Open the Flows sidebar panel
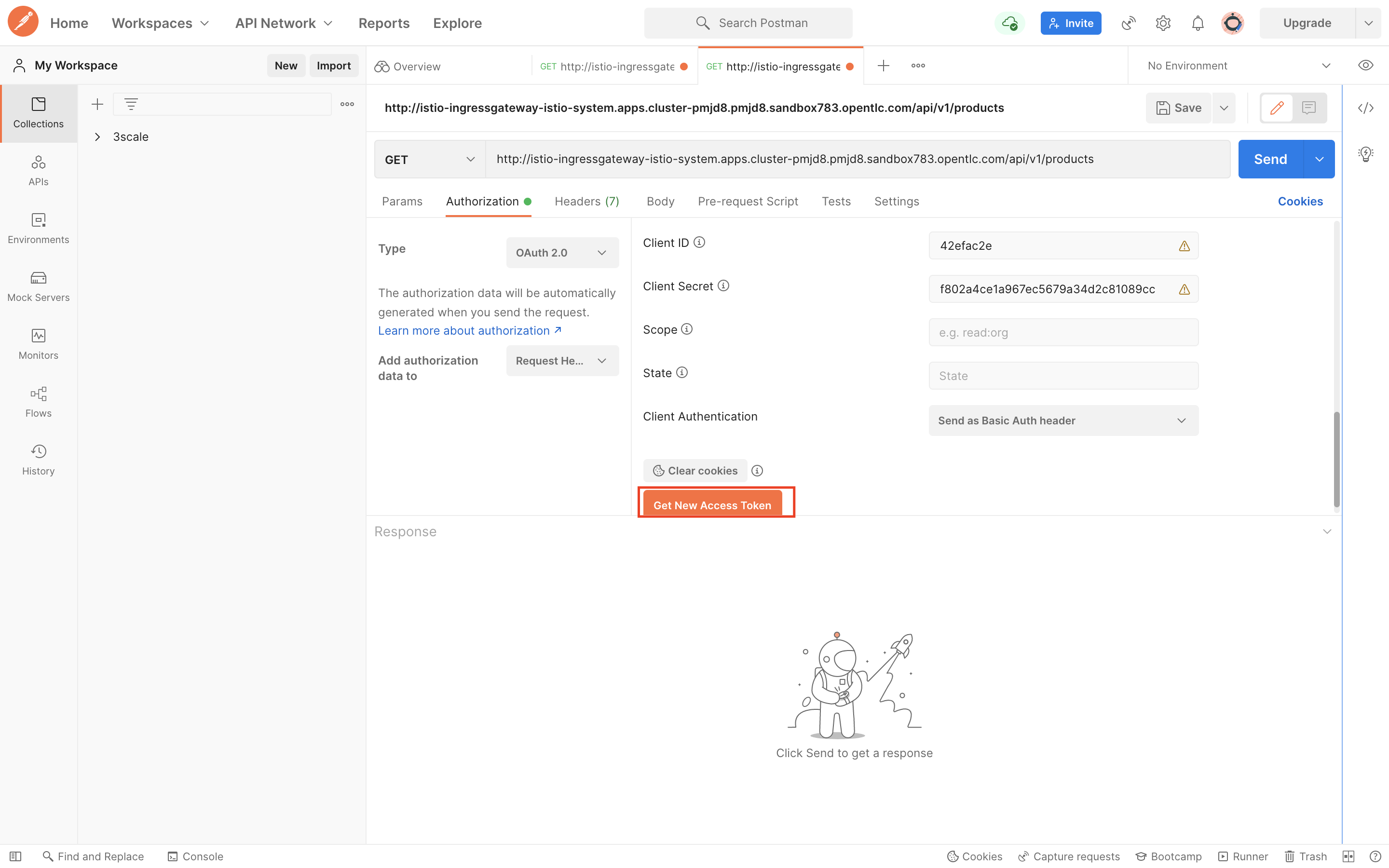Viewport: 1389px width, 868px height. coord(39,402)
